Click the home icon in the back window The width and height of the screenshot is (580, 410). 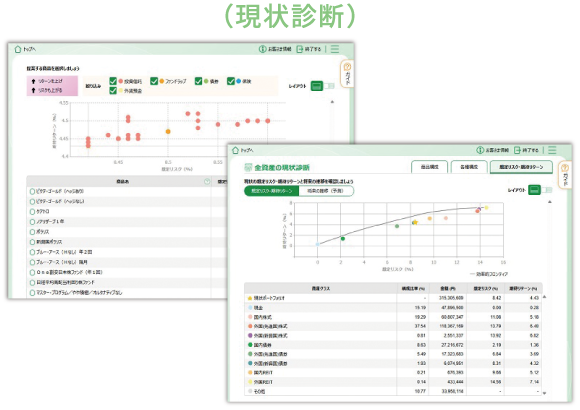pos(17,49)
